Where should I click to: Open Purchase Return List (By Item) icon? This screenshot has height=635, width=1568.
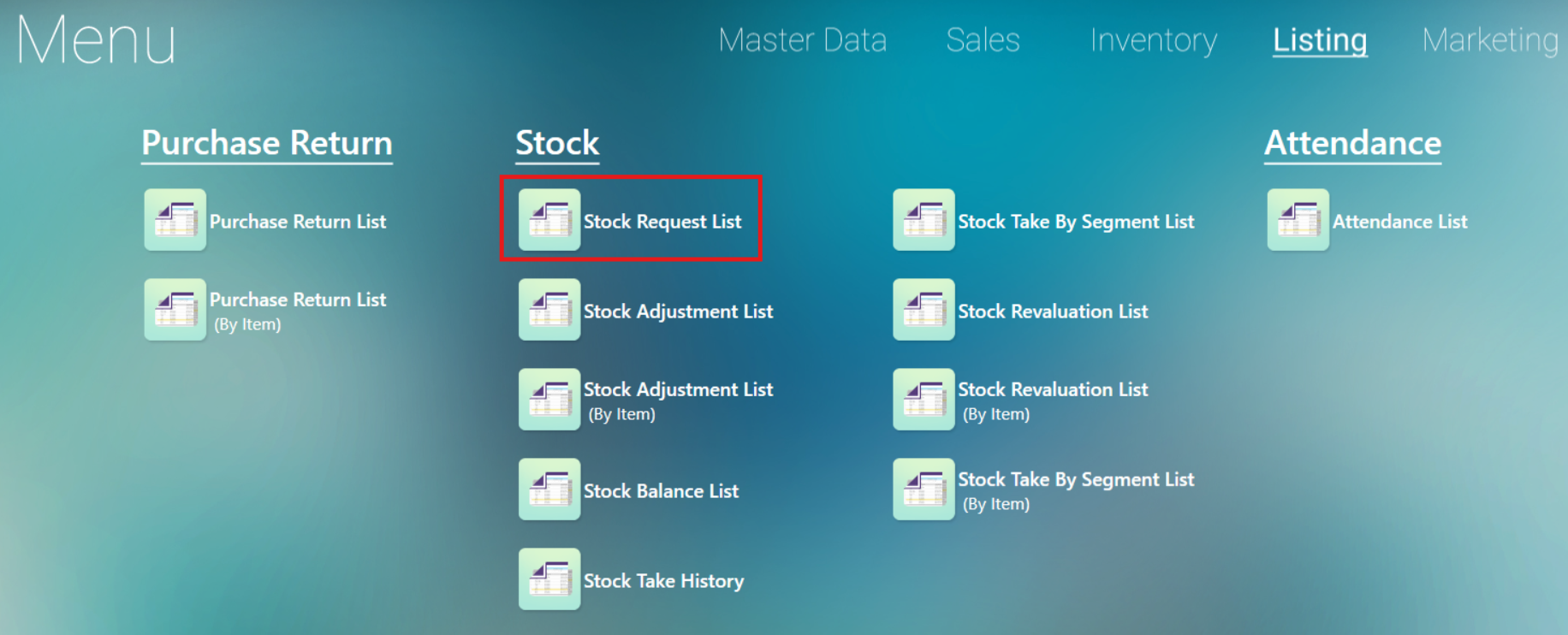pos(175,310)
